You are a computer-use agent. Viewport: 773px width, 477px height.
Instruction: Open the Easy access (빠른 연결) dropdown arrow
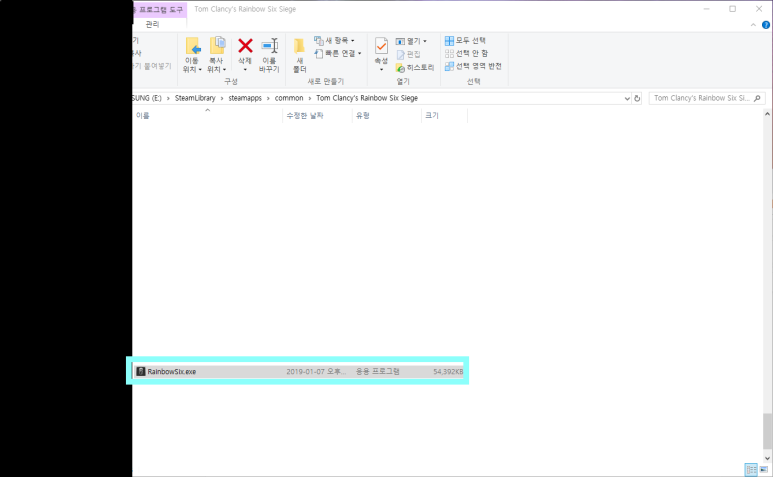click(359, 53)
